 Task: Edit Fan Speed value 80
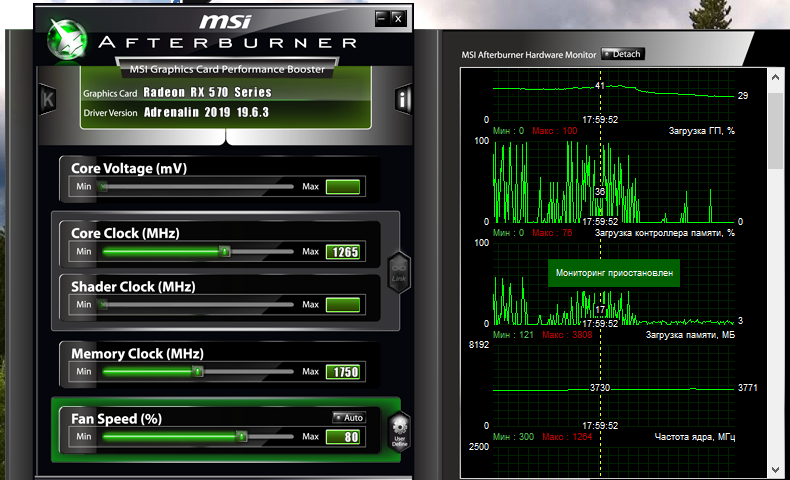click(x=343, y=437)
